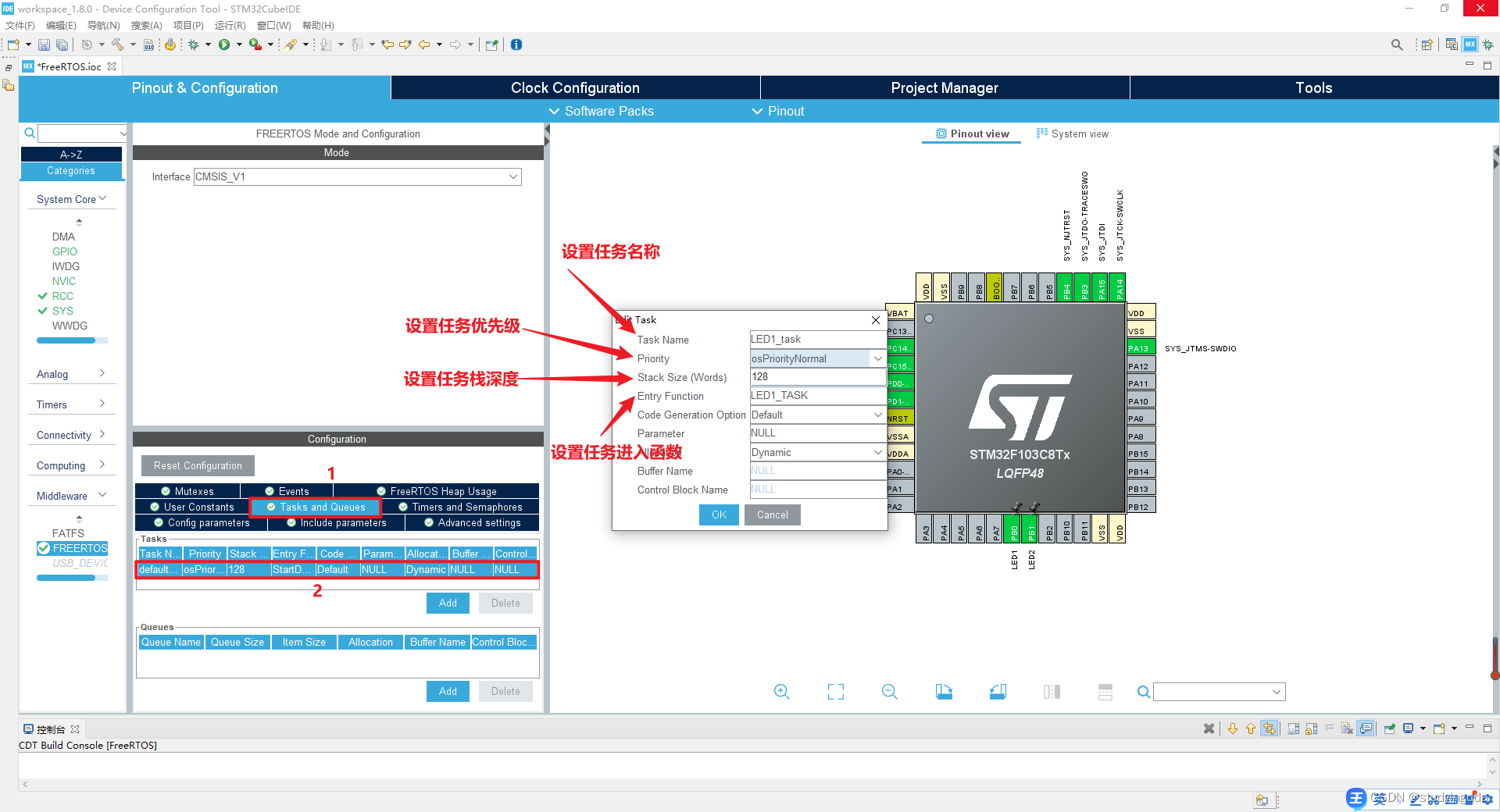The image size is (1500, 812).
Task: Select the Config parameters tab
Action: point(202,522)
